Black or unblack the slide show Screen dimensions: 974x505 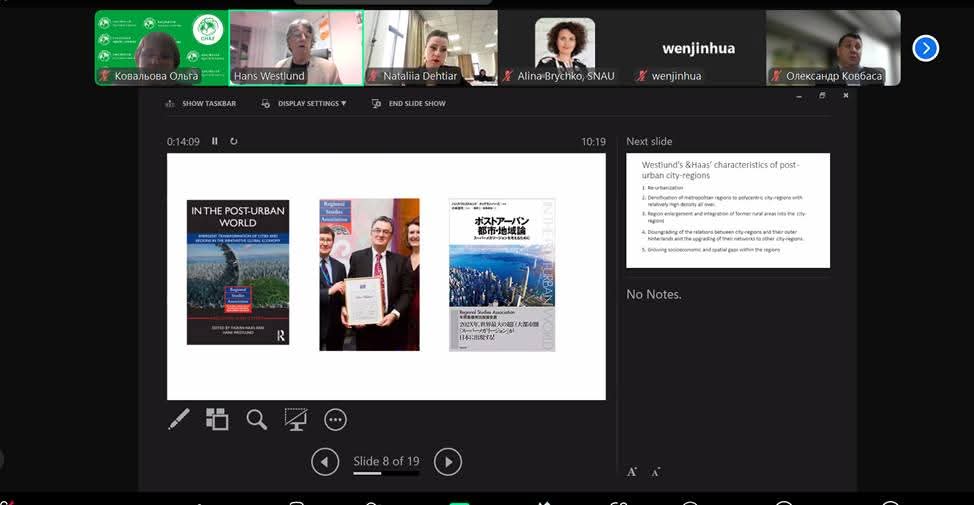(296, 419)
